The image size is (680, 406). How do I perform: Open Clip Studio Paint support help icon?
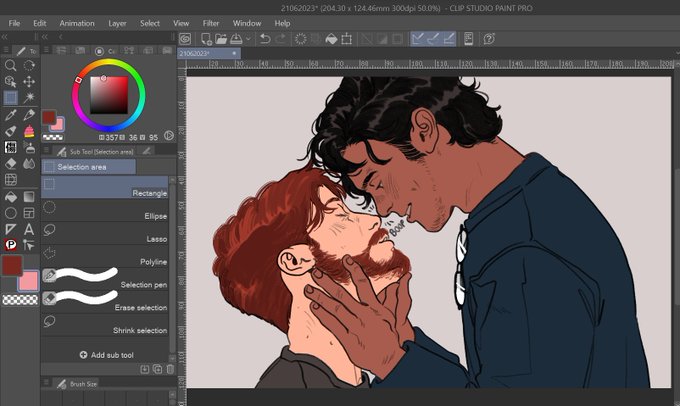pyautogui.click(x=489, y=39)
